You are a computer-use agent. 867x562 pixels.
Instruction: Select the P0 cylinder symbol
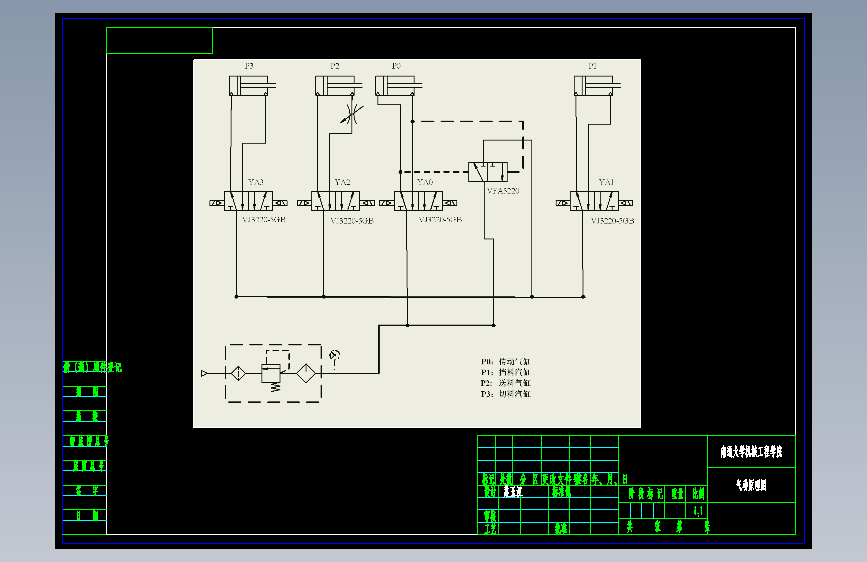pos(398,86)
